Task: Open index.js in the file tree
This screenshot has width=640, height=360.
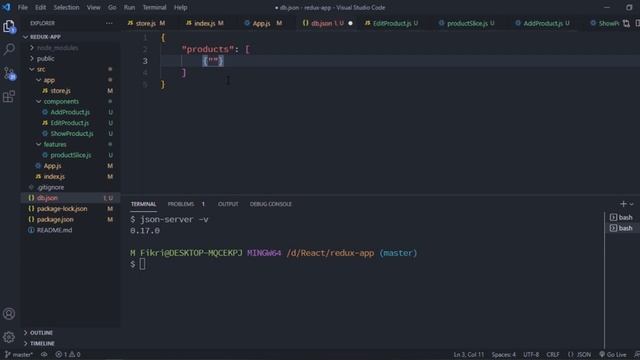Action: click(x=71, y=176)
